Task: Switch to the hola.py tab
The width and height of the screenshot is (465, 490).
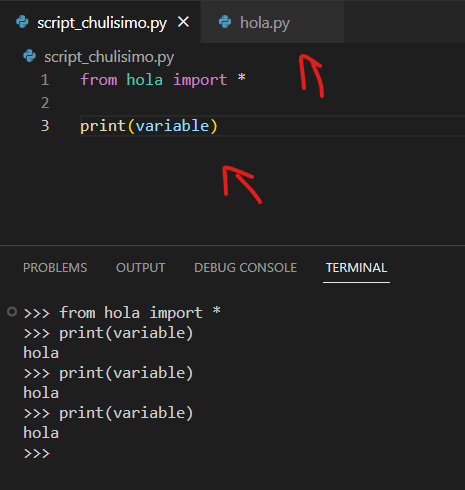Action: pyautogui.click(x=272, y=22)
